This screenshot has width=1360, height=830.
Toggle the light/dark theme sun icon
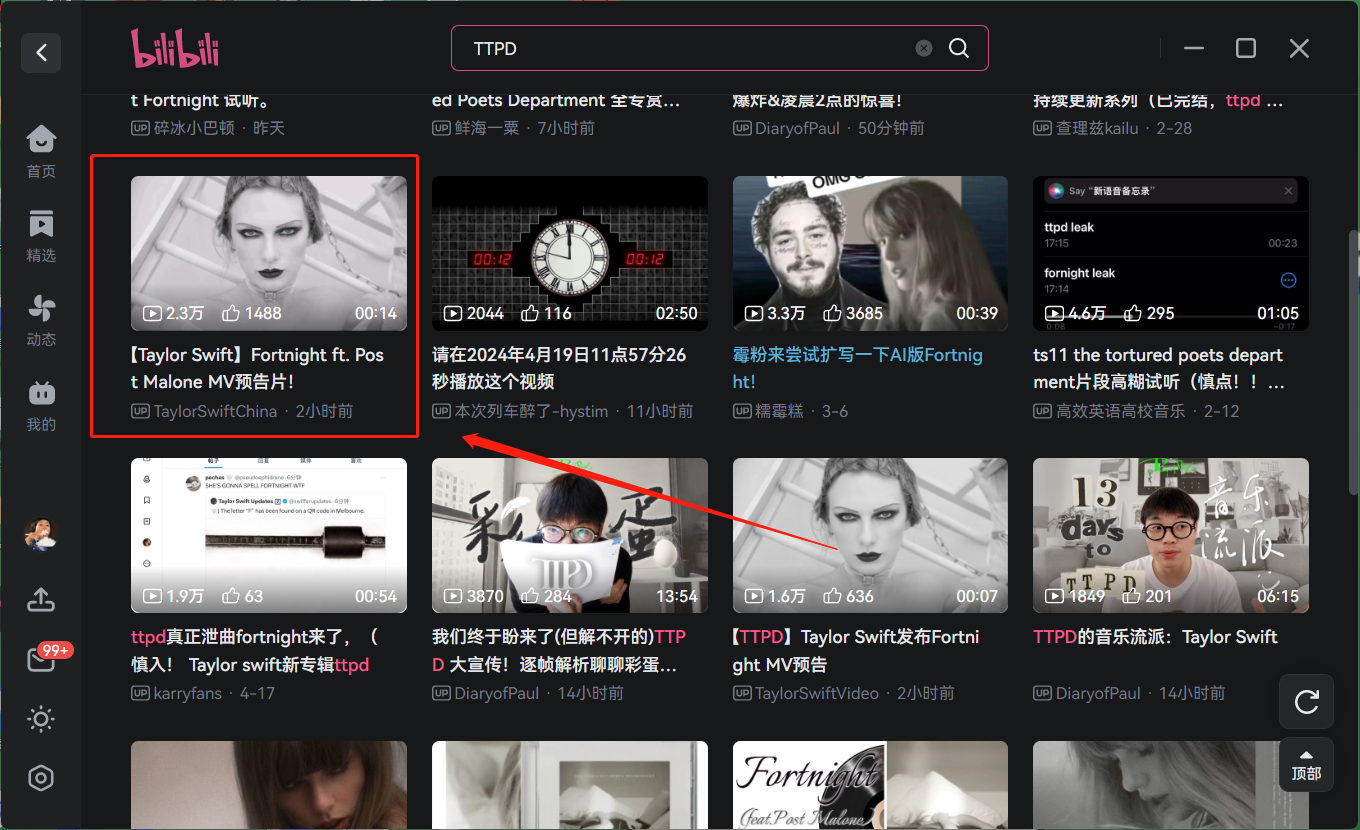(41, 719)
